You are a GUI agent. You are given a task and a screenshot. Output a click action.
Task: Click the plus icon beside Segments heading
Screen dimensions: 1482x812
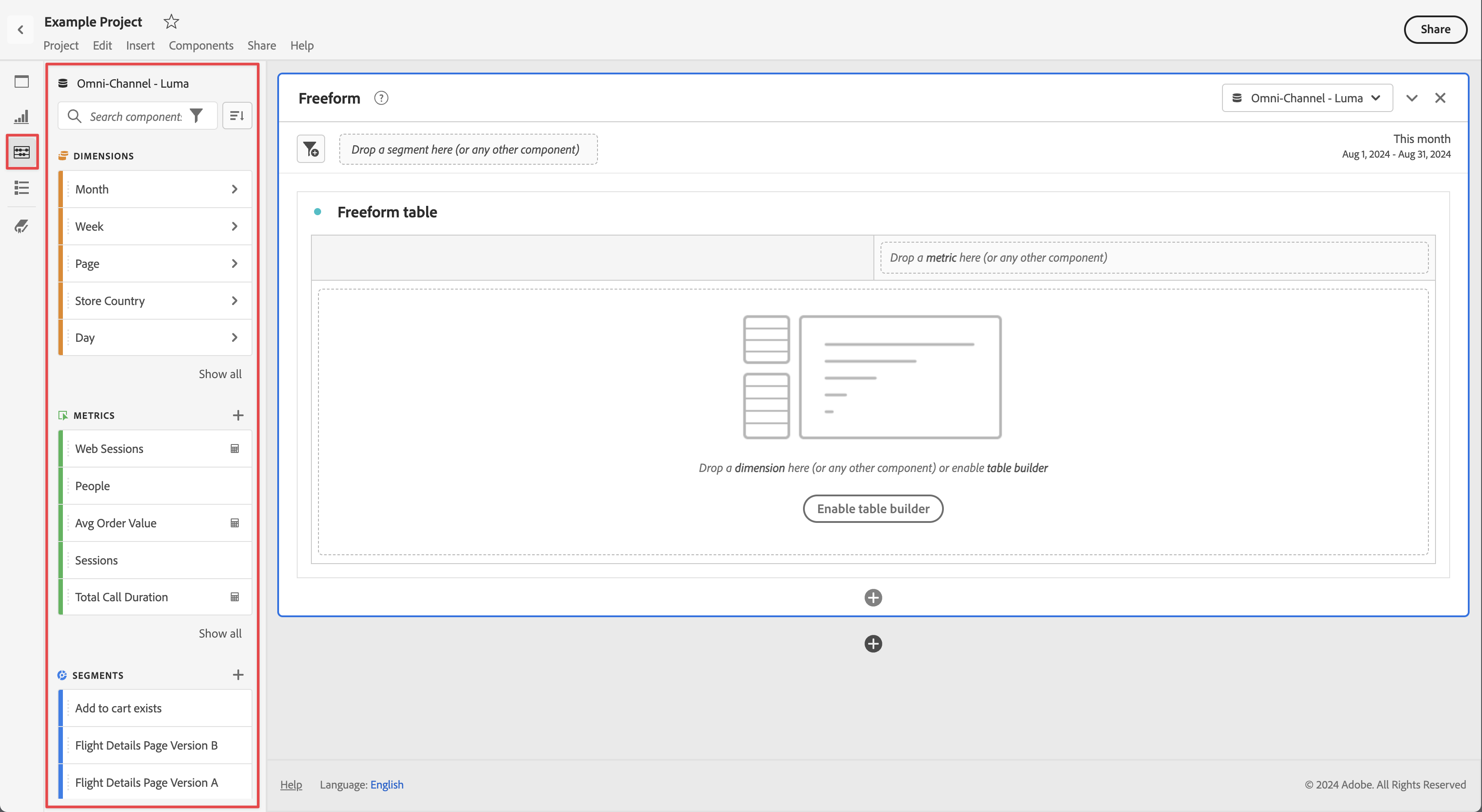[x=238, y=675]
